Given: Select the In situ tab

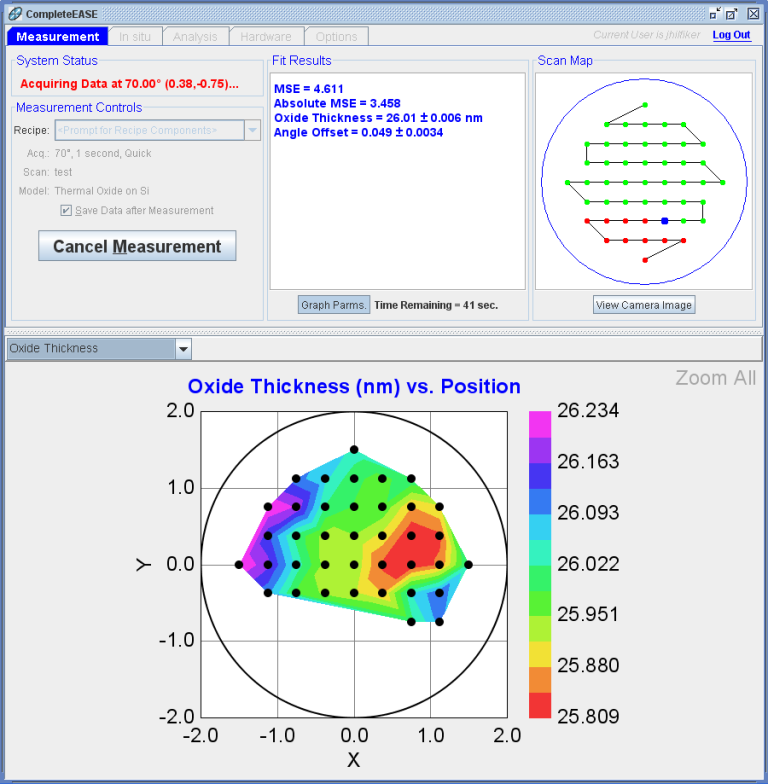Looking at the screenshot, I should tap(135, 36).
